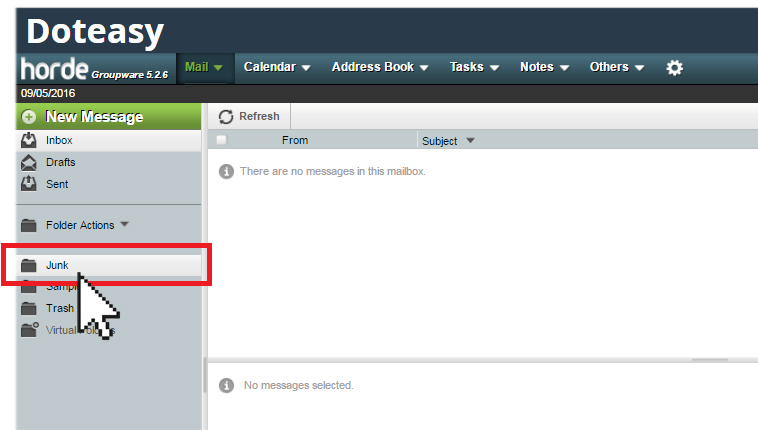The height and width of the screenshot is (430, 758).
Task: Click the No messages selected info icon
Action: coord(226,386)
